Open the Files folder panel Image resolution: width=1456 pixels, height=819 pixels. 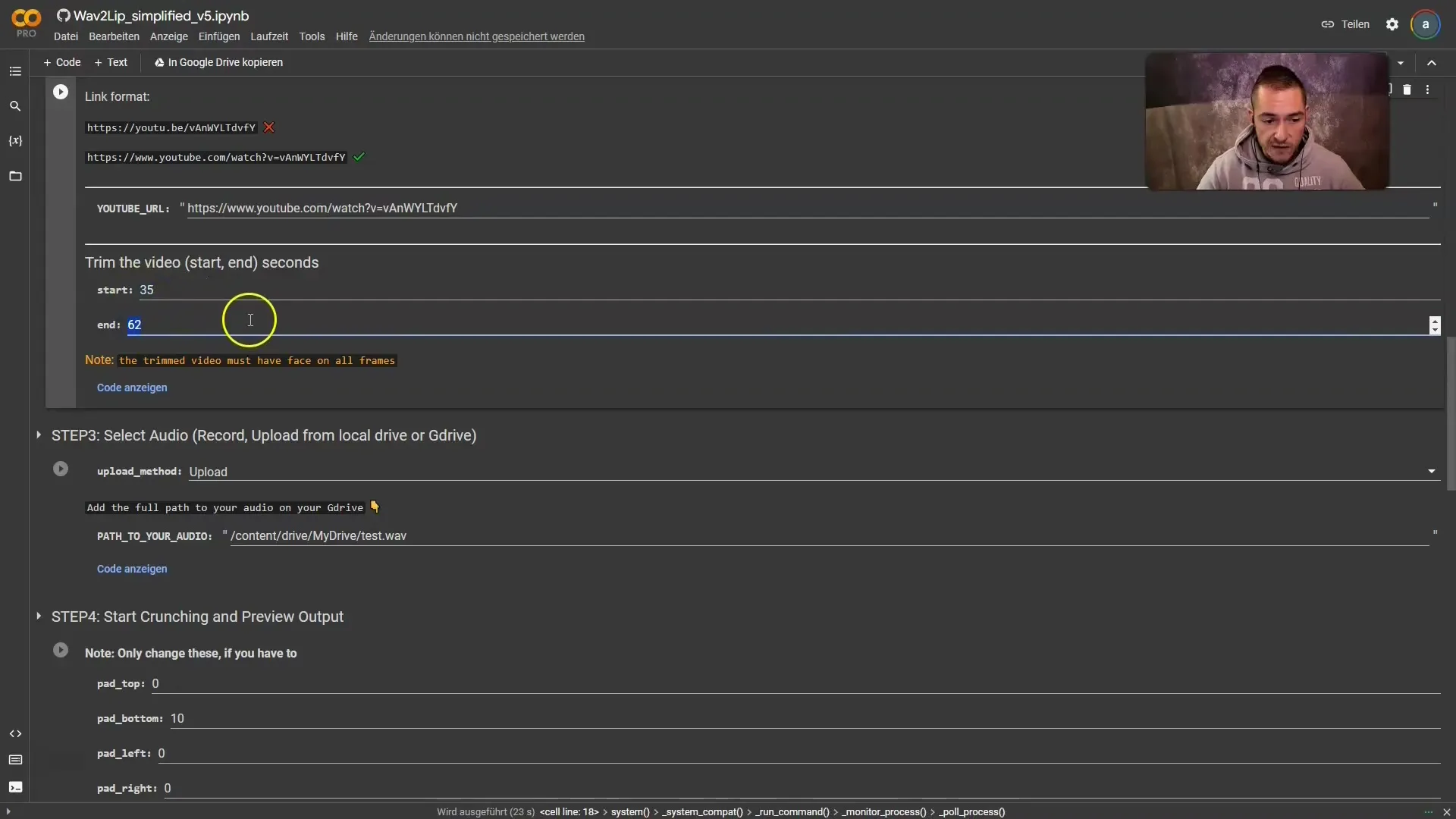click(15, 176)
